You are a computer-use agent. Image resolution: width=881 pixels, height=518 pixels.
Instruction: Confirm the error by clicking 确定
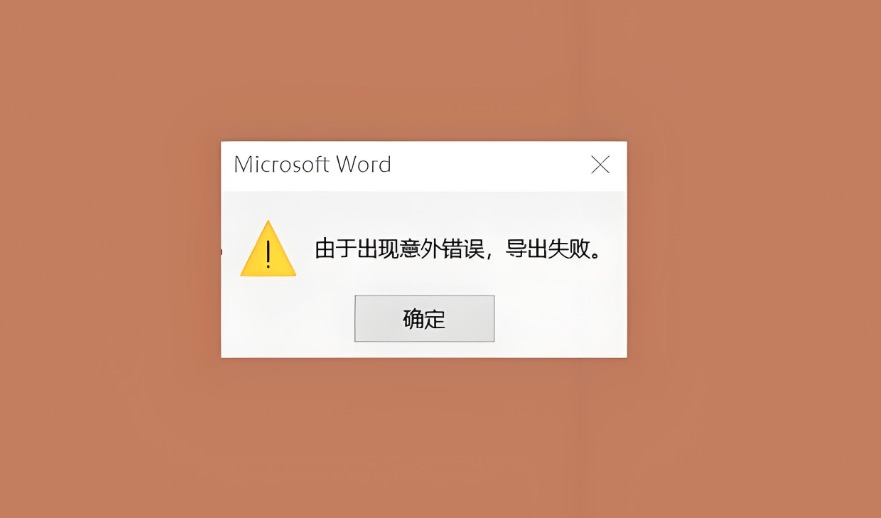(424, 319)
